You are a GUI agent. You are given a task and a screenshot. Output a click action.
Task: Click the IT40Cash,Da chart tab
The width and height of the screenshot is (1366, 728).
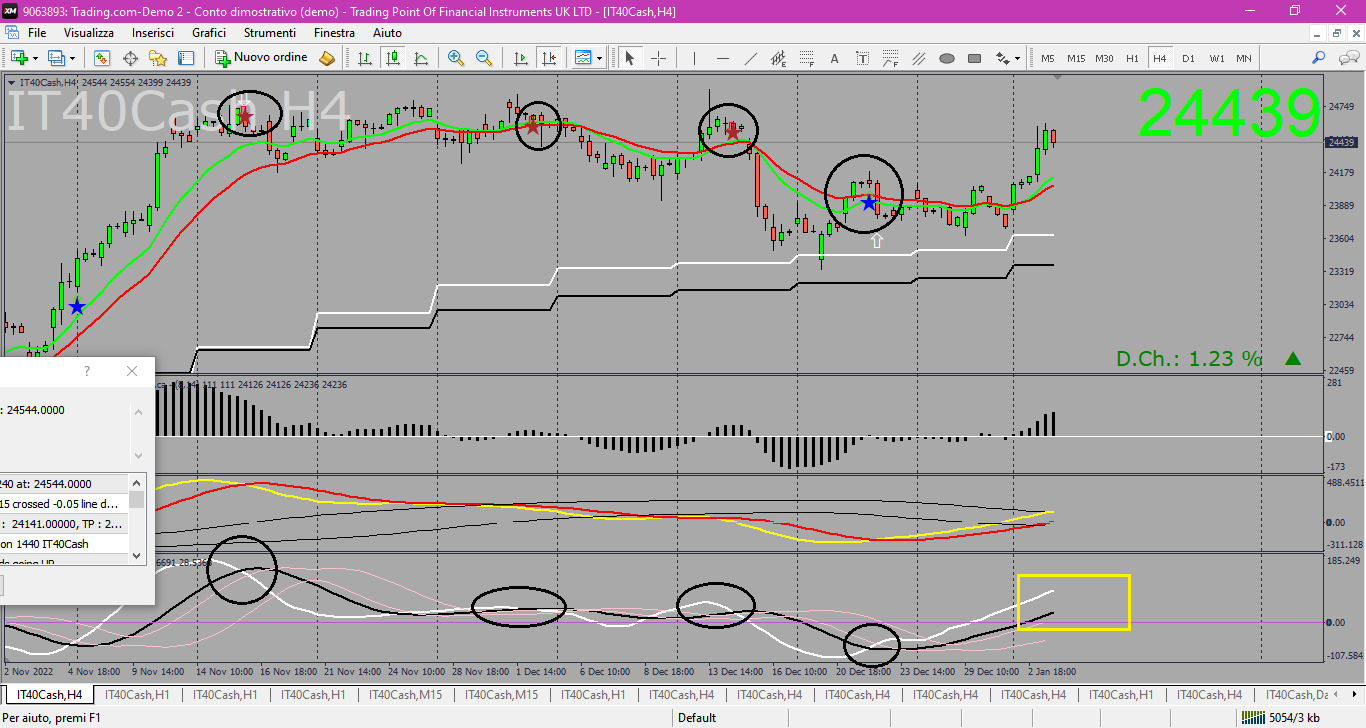1296,695
